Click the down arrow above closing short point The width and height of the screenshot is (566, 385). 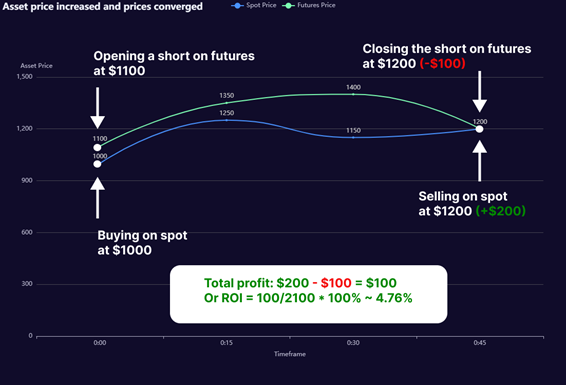[480, 92]
